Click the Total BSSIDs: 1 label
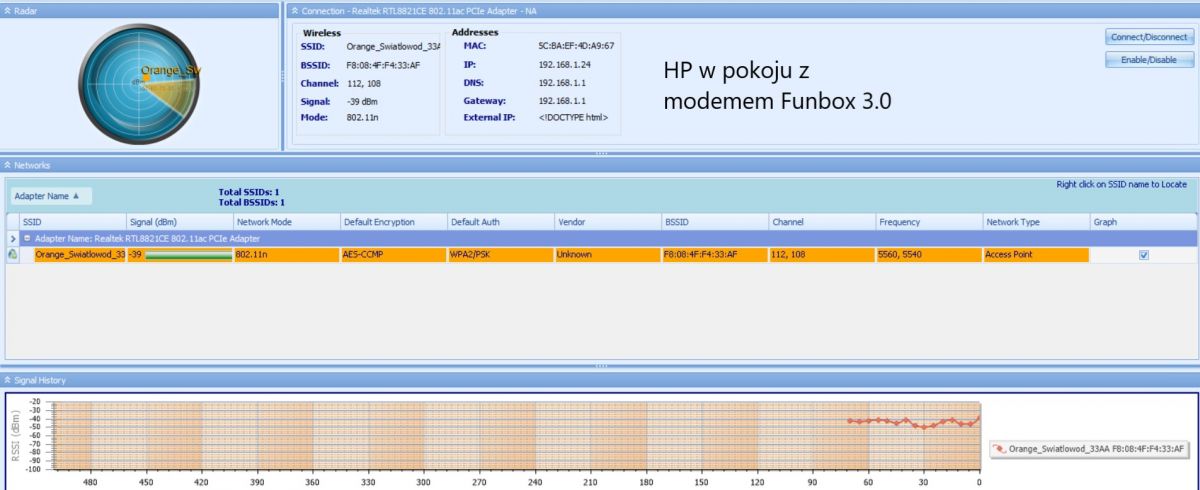Screen dimensions: 1200x490 [252, 202]
